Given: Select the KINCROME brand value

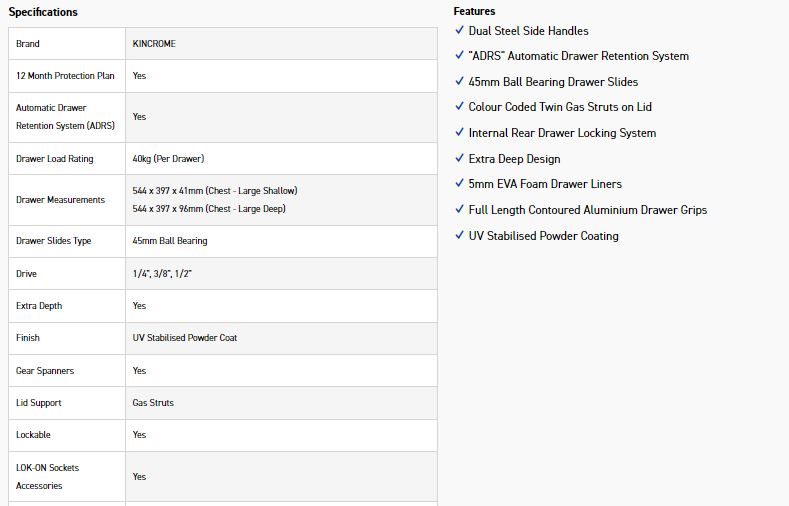Looking at the screenshot, I should 154,44.
